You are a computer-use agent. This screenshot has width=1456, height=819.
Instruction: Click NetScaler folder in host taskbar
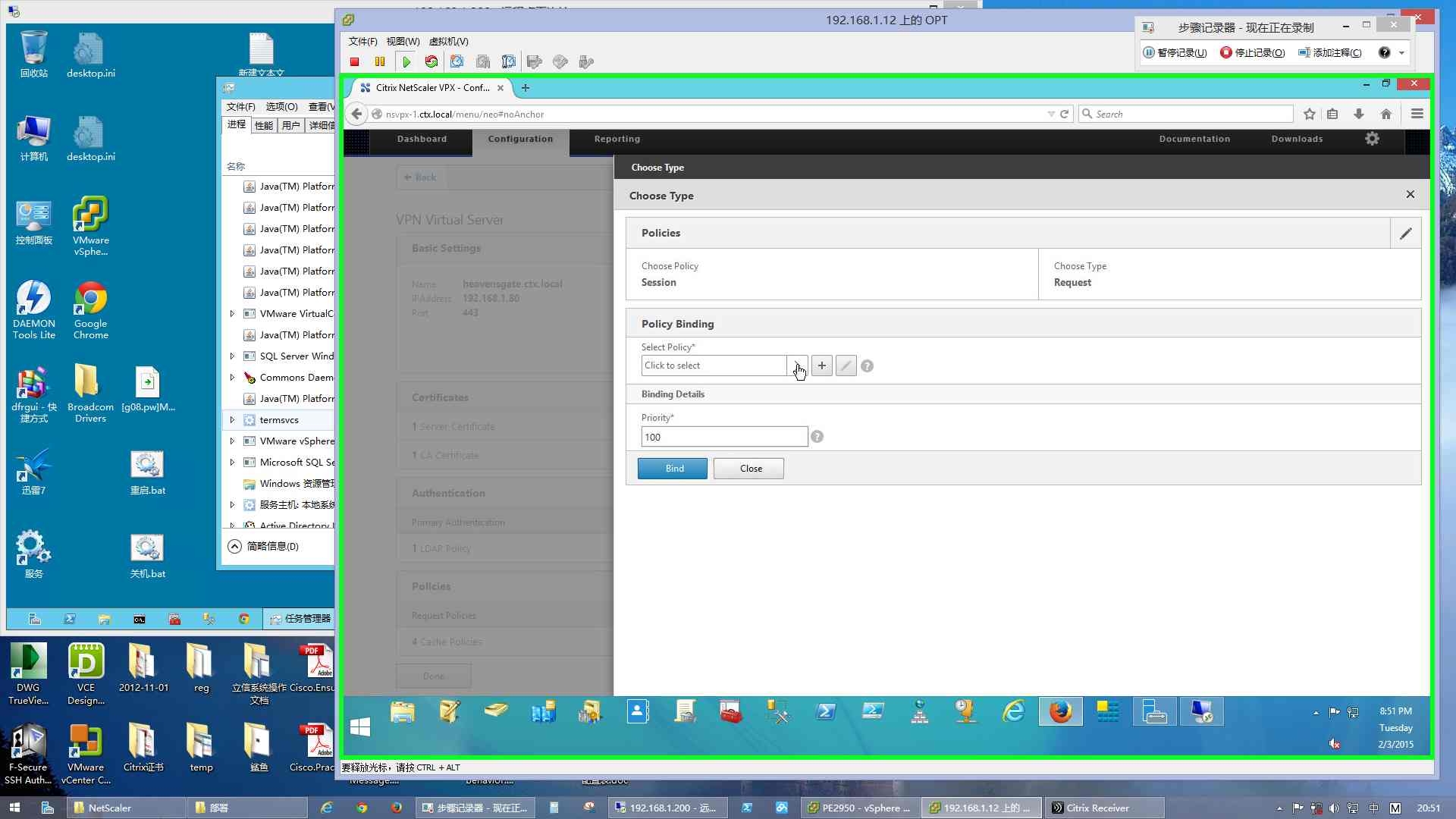[x=126, y=808]
